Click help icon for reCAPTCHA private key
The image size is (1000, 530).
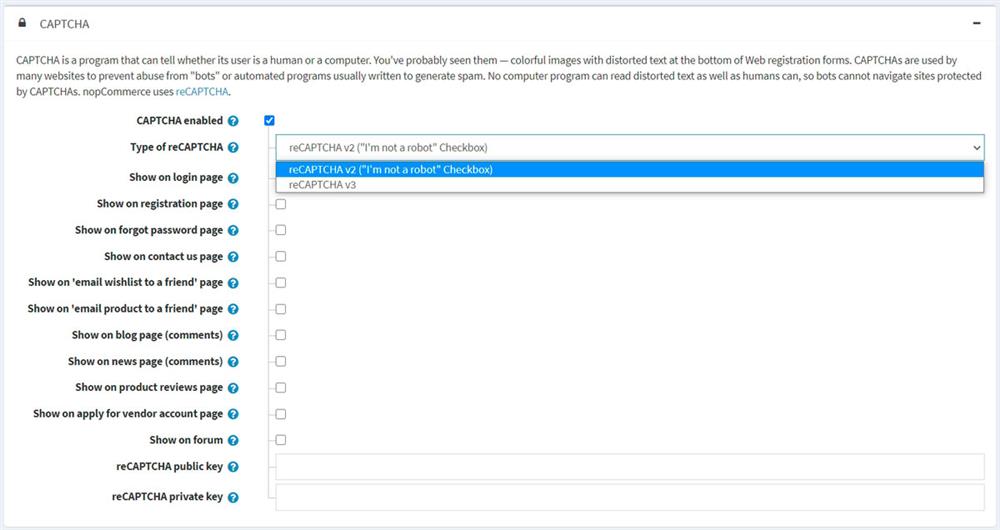233,497
